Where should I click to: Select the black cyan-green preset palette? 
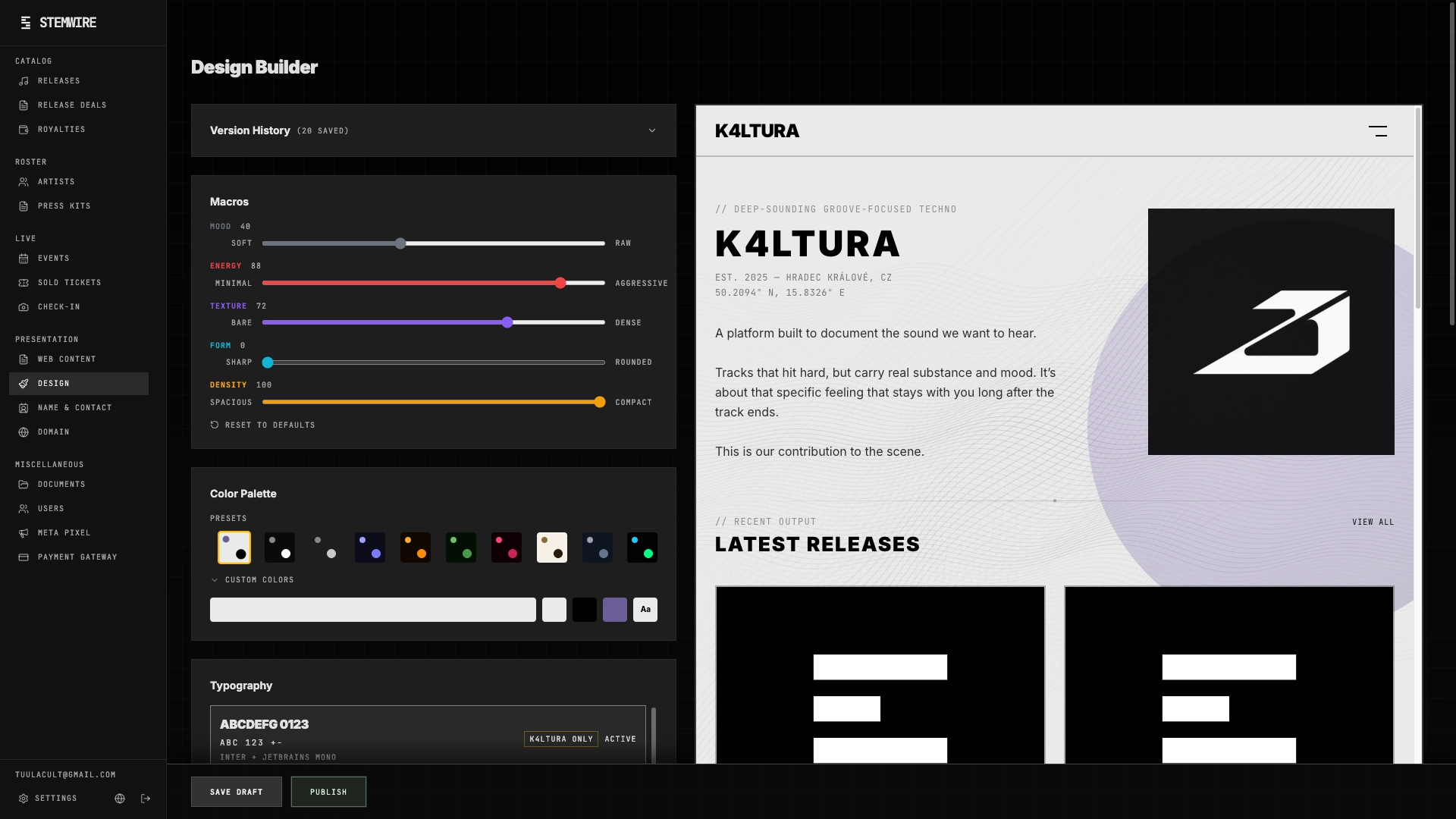642,548
